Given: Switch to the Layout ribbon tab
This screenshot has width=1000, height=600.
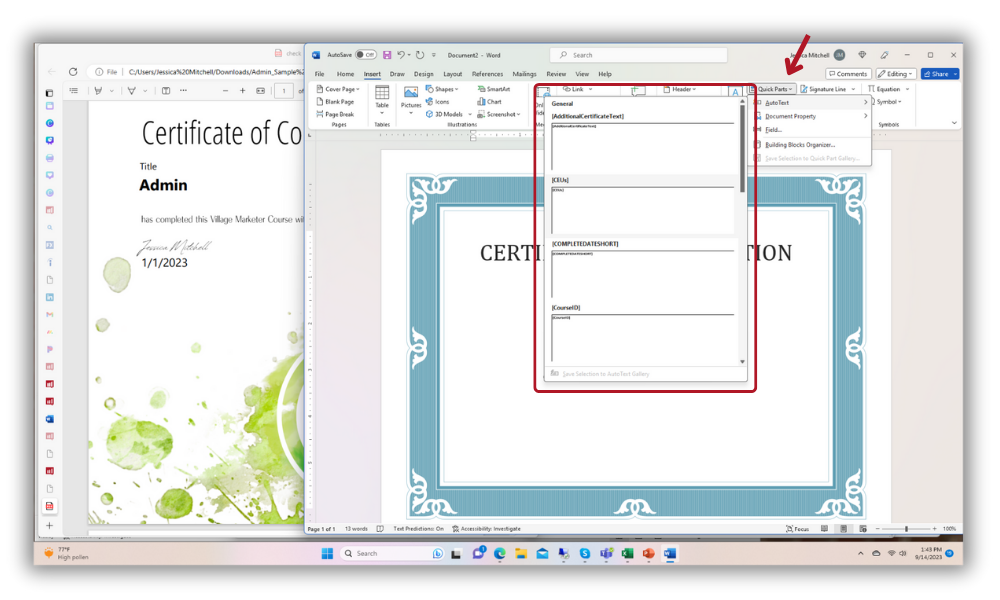Looking at the screenshot, I should click(x=452, y=74).
